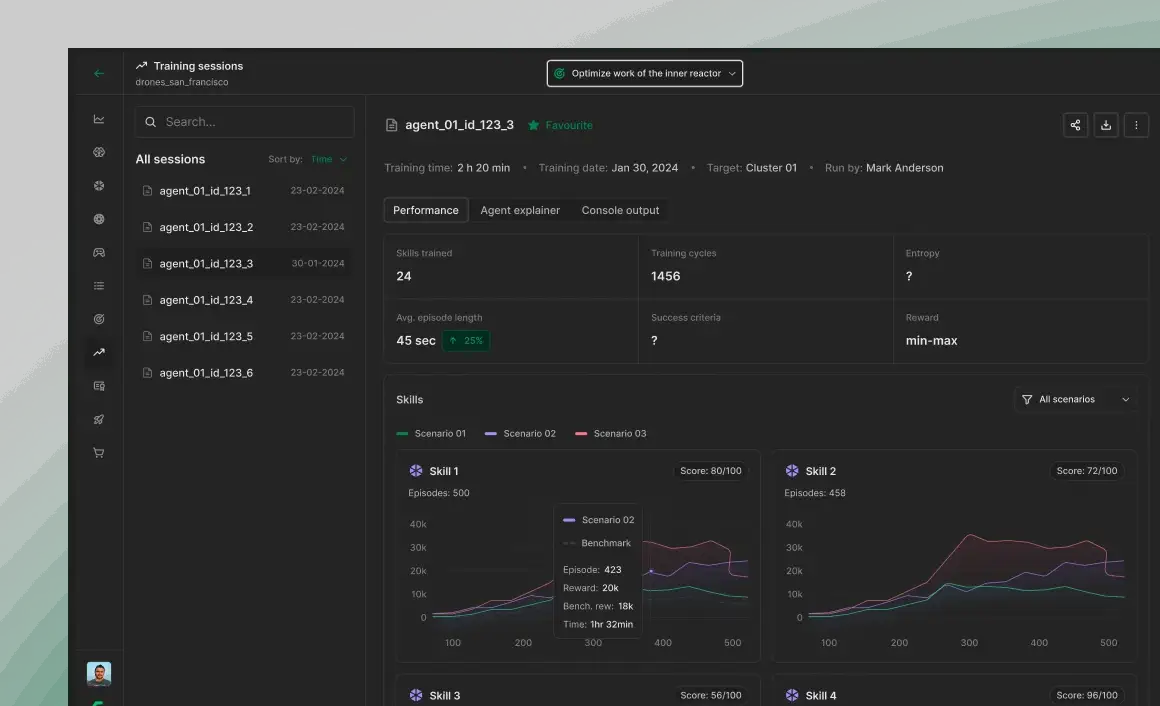This screenshot has width=1160, height=706.
Task: Open the three-dot more options menu
Action: tap(1136, 125)
